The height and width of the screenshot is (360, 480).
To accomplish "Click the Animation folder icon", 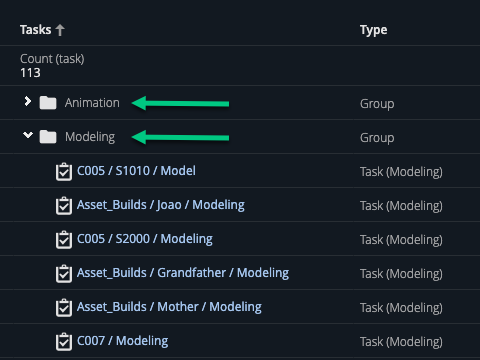I will click(48, 103).
